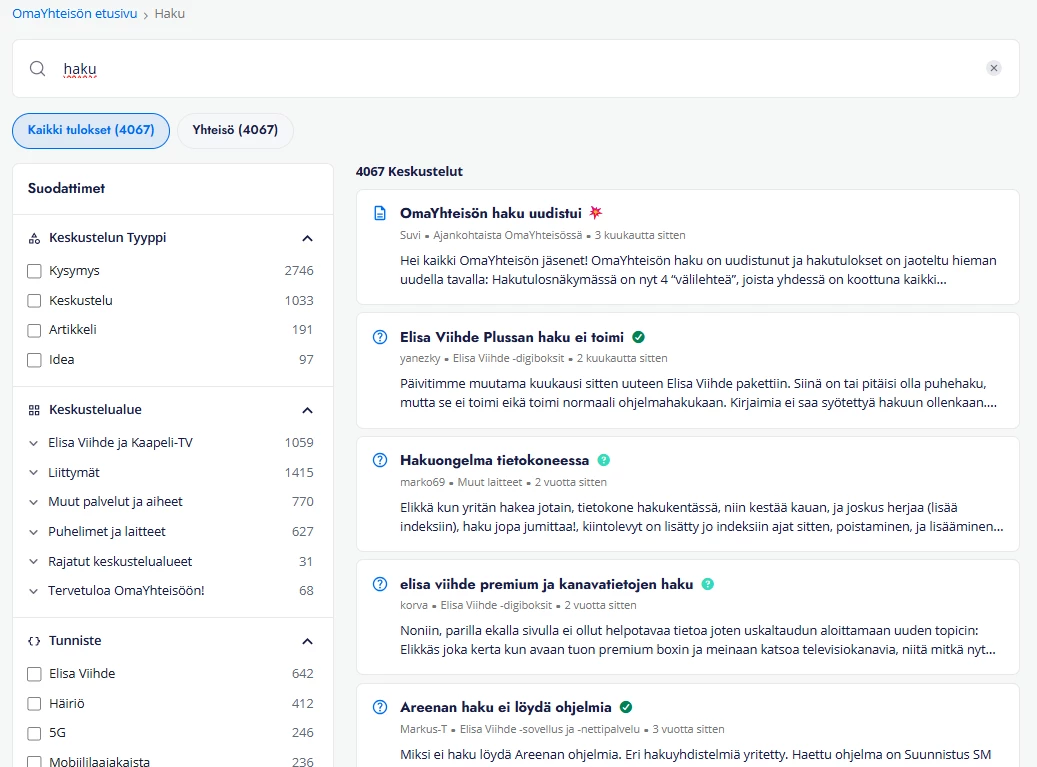Click the Keskustelualue grid icon
The width and height of the screenshot is (1037, 767).
pos(34,410)
